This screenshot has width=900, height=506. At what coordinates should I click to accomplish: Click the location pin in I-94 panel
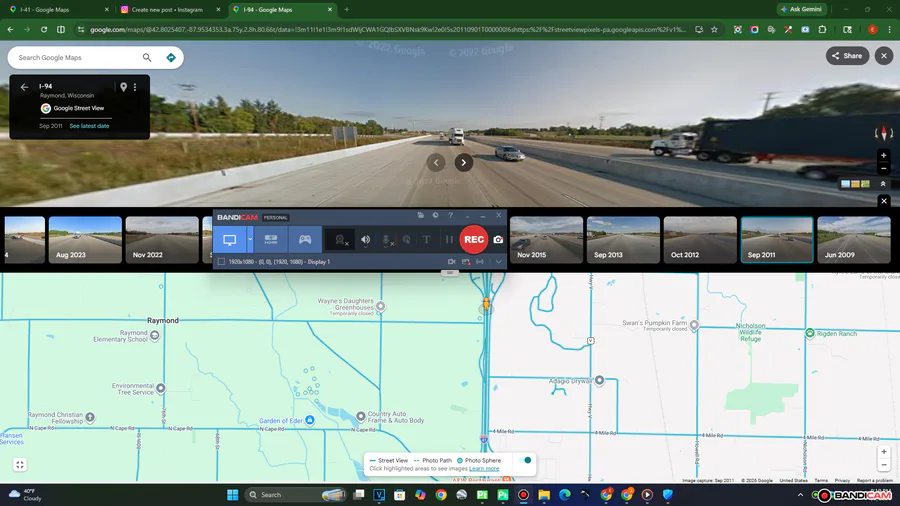(123, 87)
